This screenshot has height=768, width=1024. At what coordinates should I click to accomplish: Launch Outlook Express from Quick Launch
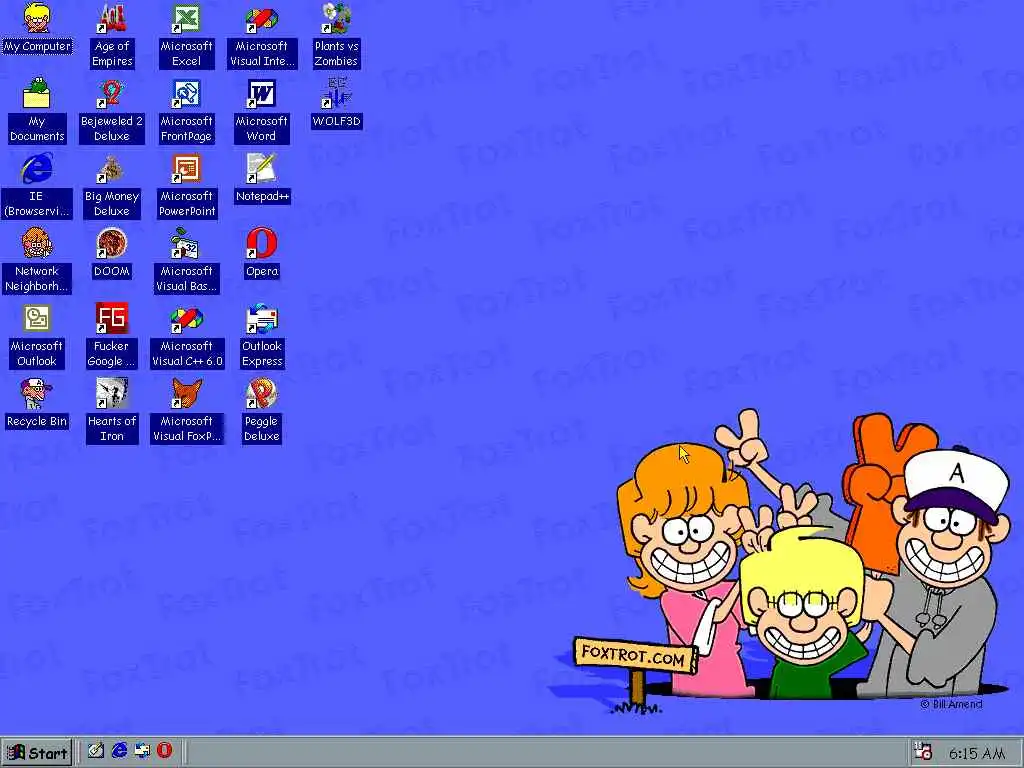tap(142, 751)
